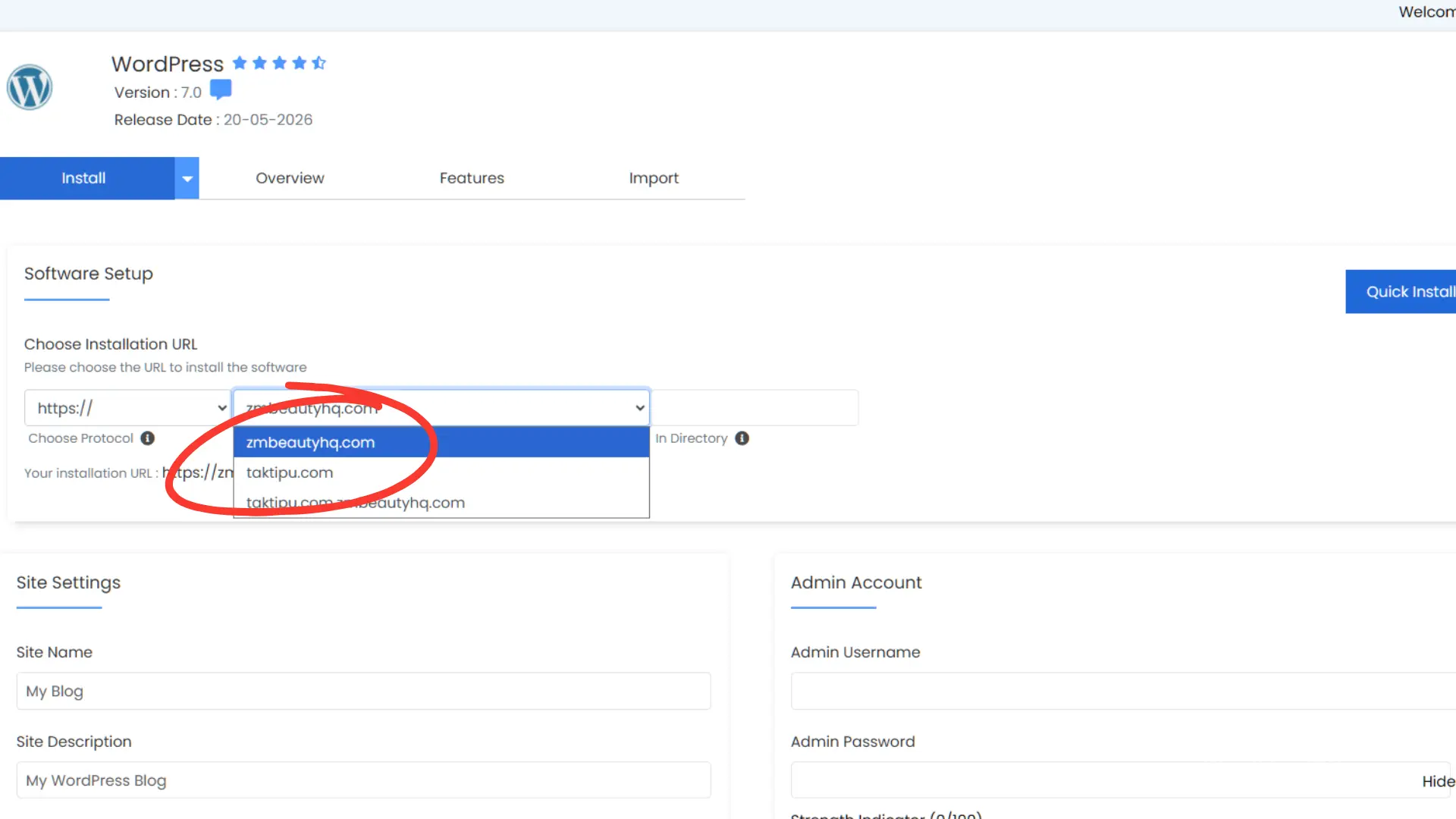Image resolution: width=1456 pixels, height=819 pixels.
Task: Open the https:// protocol dropdown
Action: point(127,408)
